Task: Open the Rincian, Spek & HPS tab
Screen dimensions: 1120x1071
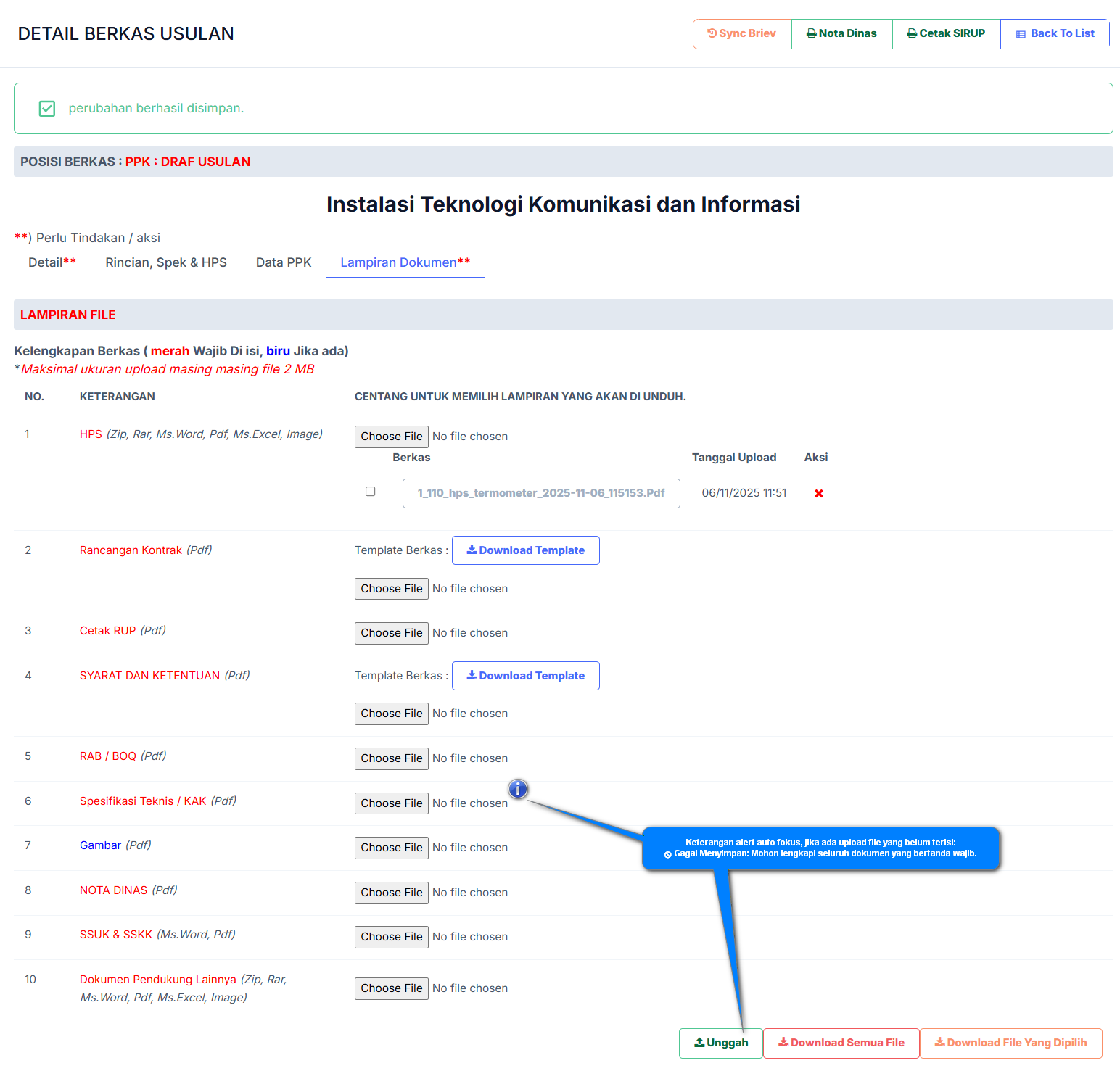Action: coord(166,262)
